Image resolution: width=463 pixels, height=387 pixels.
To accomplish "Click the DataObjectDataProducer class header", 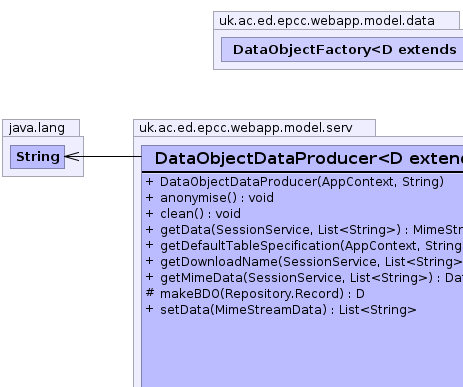I will pyautogui.click(x=302, y=158).
